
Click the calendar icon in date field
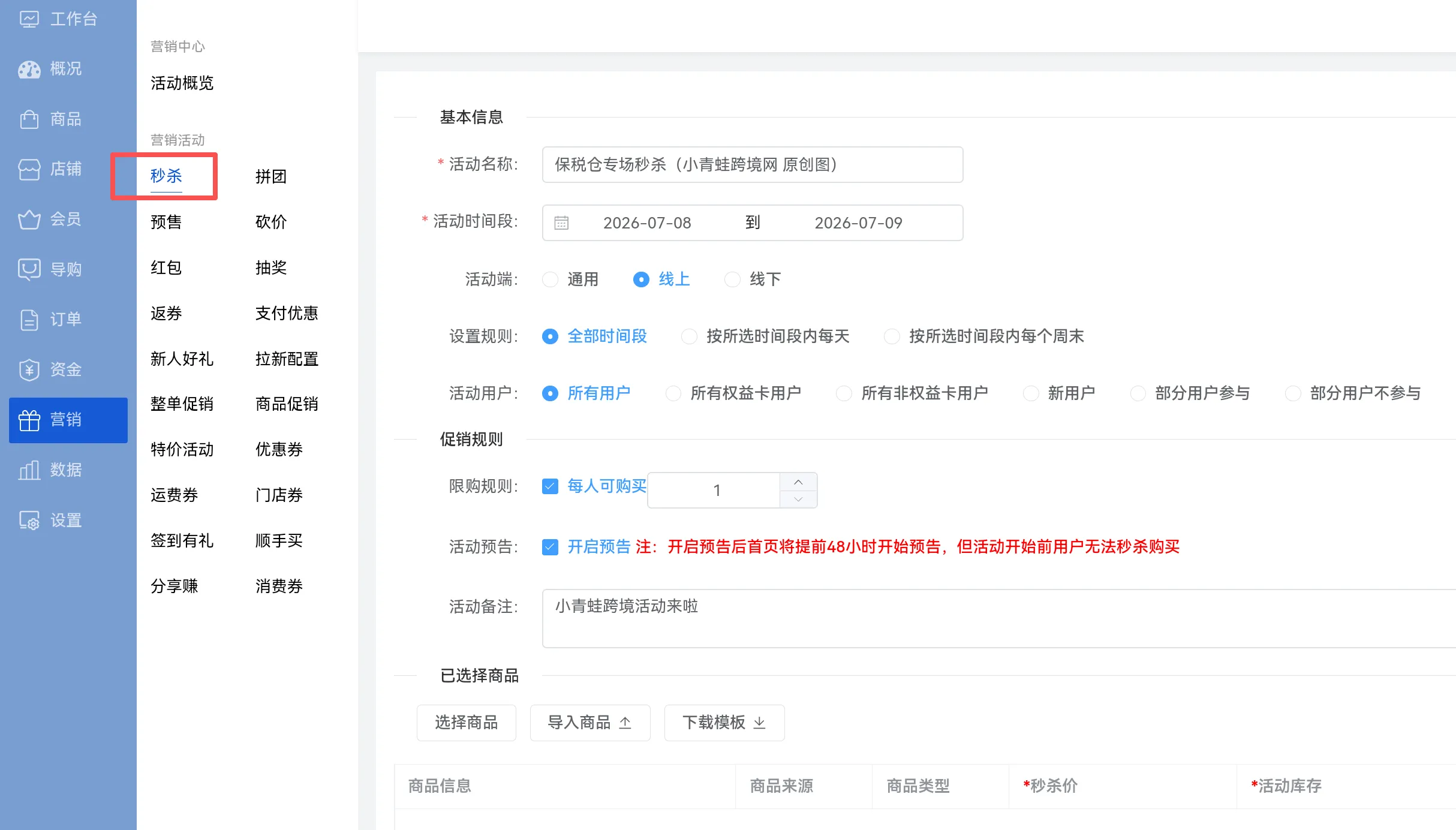pyautogui.click(x=561, y=223)
